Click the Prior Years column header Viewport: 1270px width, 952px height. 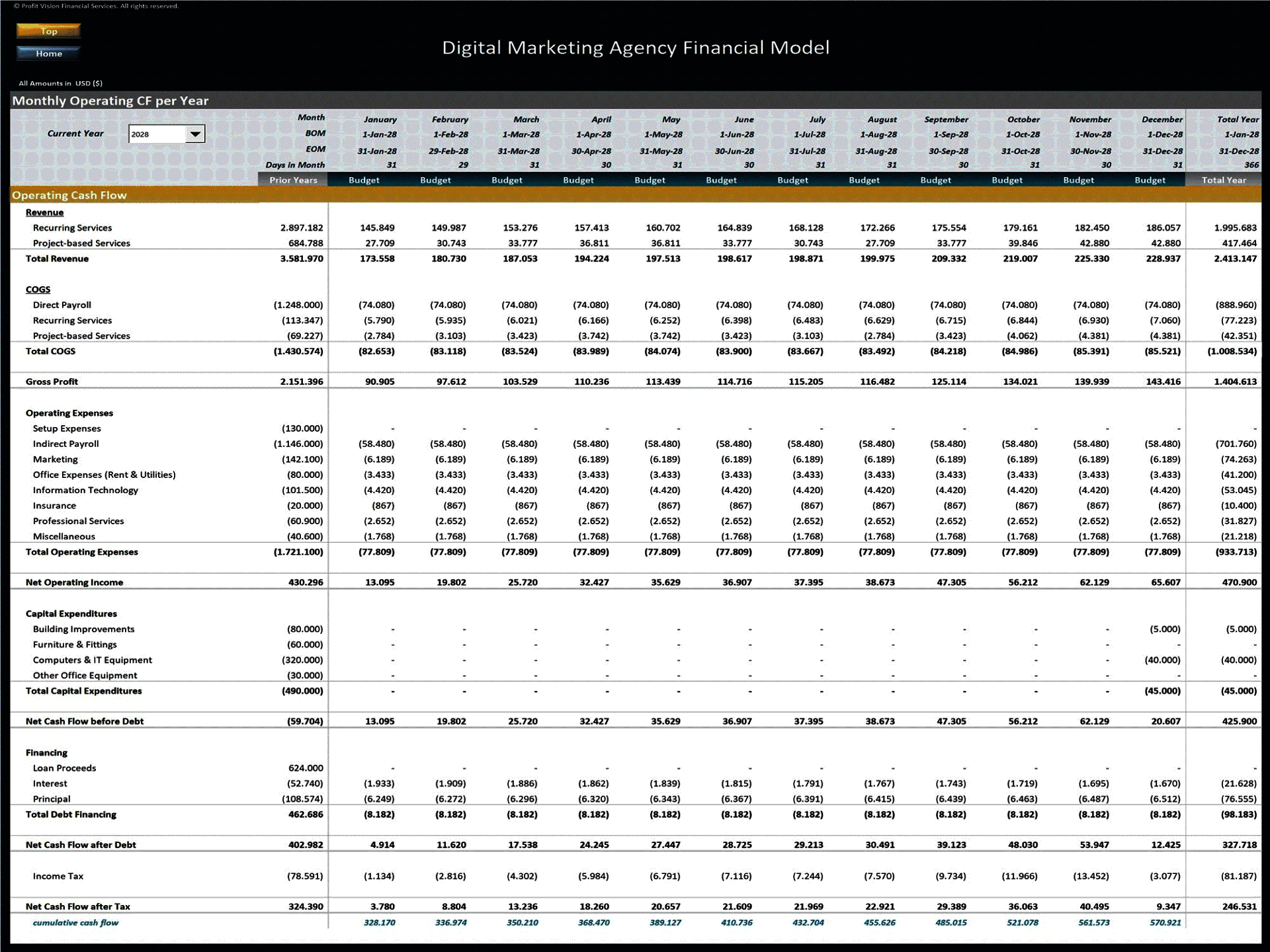point(293,180)
